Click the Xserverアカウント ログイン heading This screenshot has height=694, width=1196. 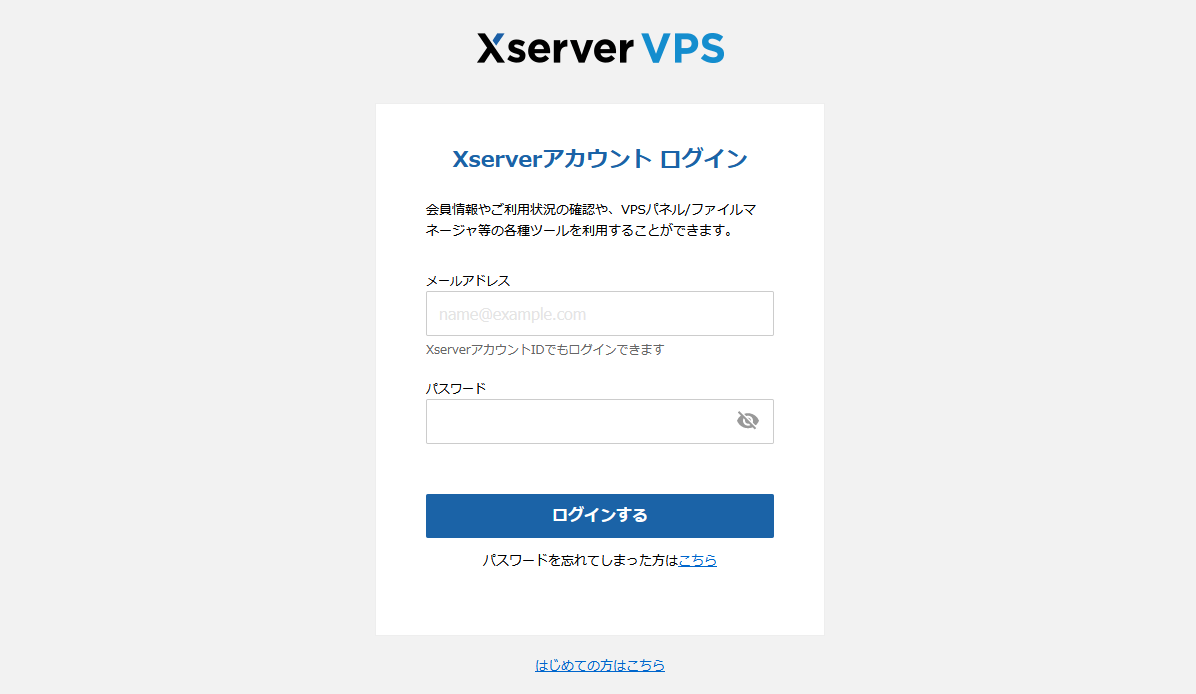pos(600,159)
